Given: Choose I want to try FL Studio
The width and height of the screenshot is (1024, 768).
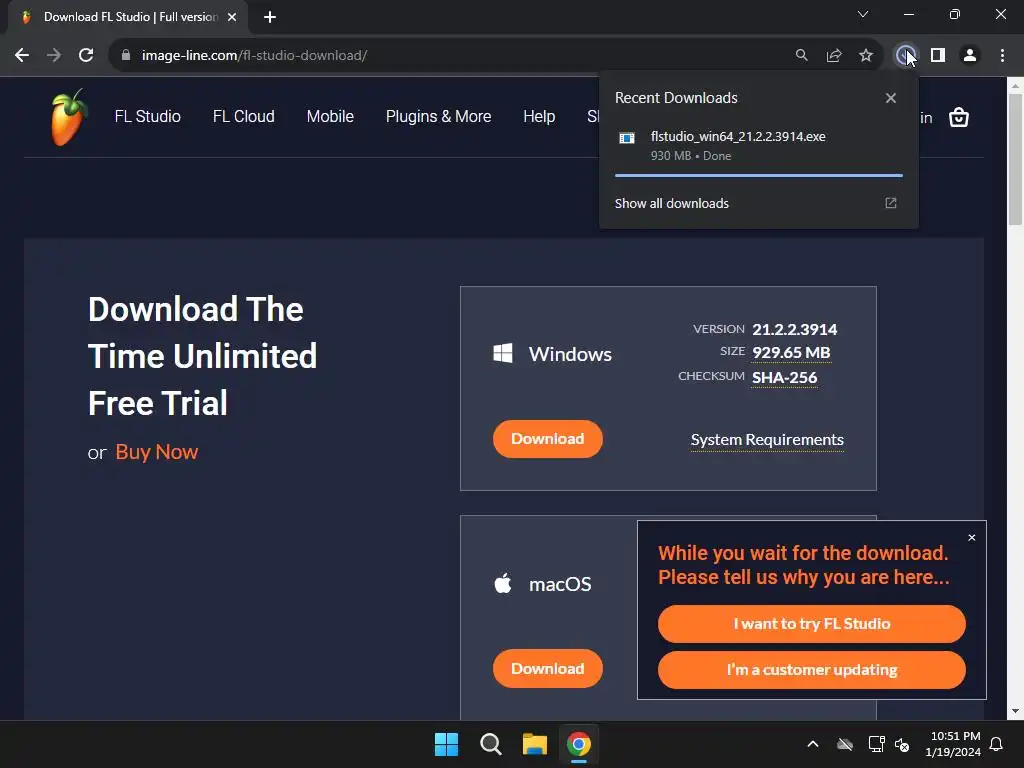Looking at the screenshot, I should click(x=812, y=624).
